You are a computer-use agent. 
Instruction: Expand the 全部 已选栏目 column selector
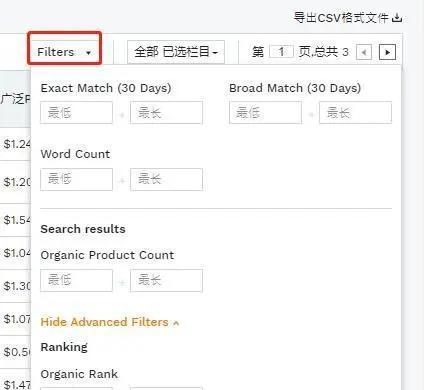tap(176, 52)
